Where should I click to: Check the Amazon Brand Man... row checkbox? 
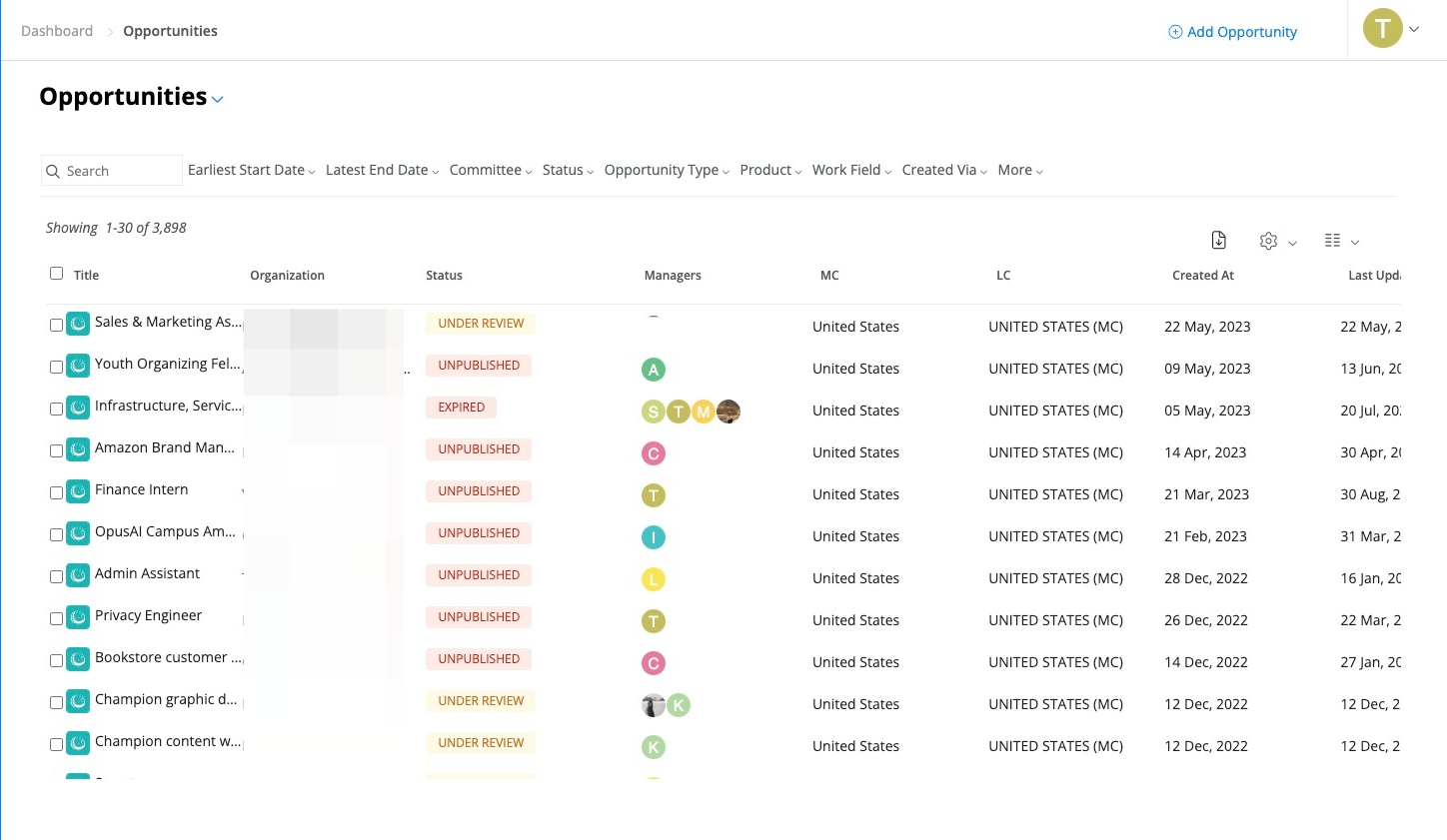click(56, 450)
